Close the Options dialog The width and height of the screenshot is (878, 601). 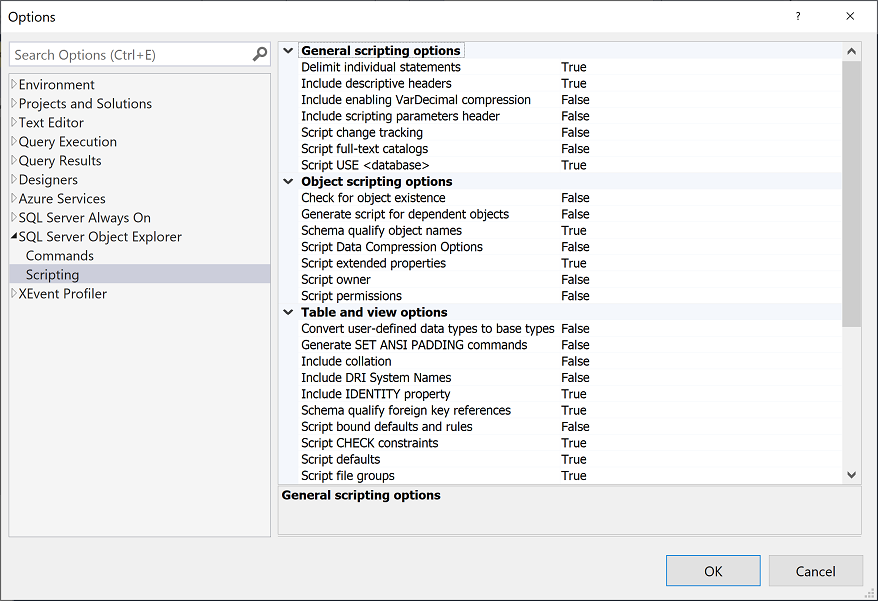click(850, 16)
